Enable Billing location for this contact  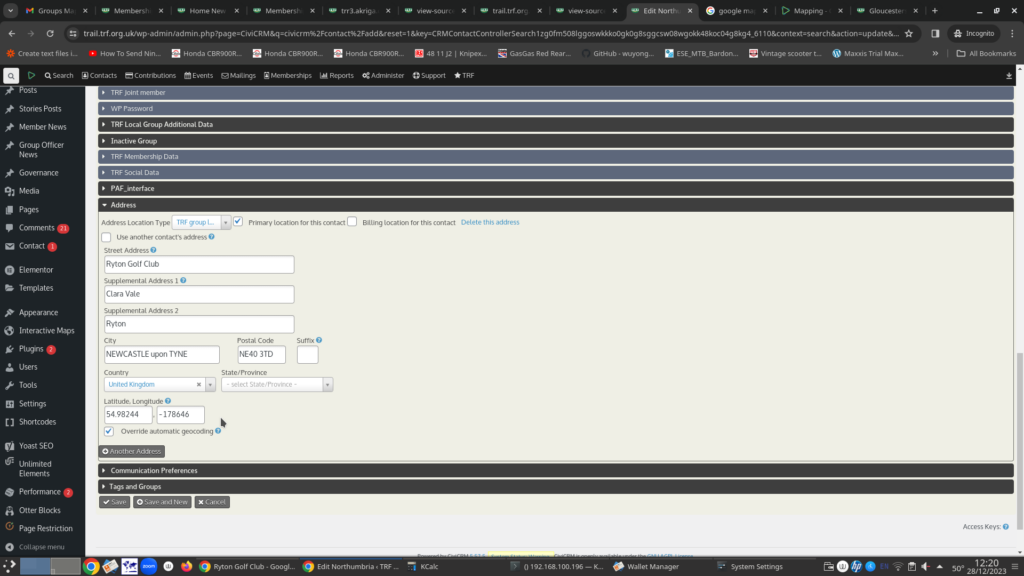(352, 222)
